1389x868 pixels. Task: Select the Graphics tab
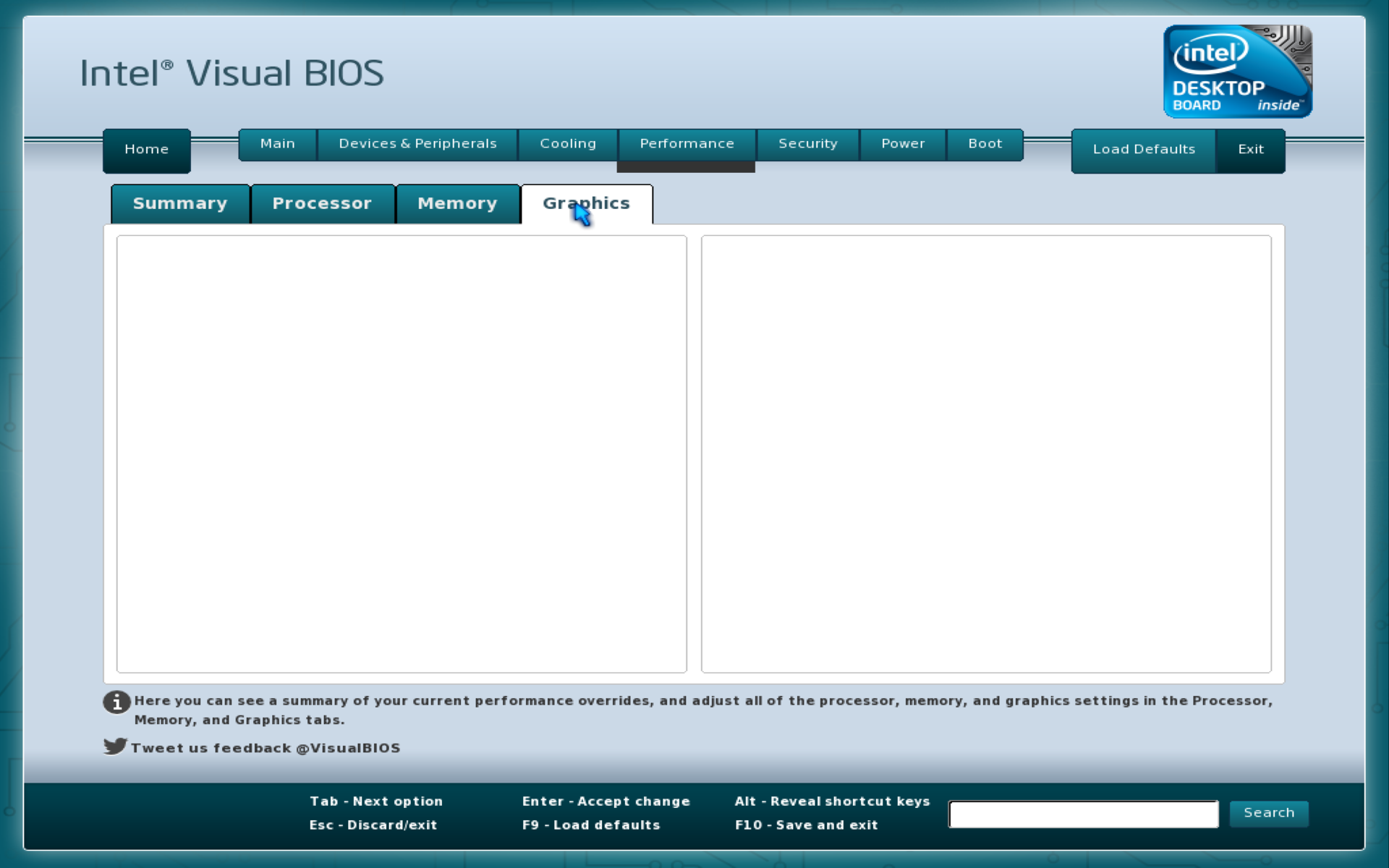pyautogui.click(x=587, y=204)
